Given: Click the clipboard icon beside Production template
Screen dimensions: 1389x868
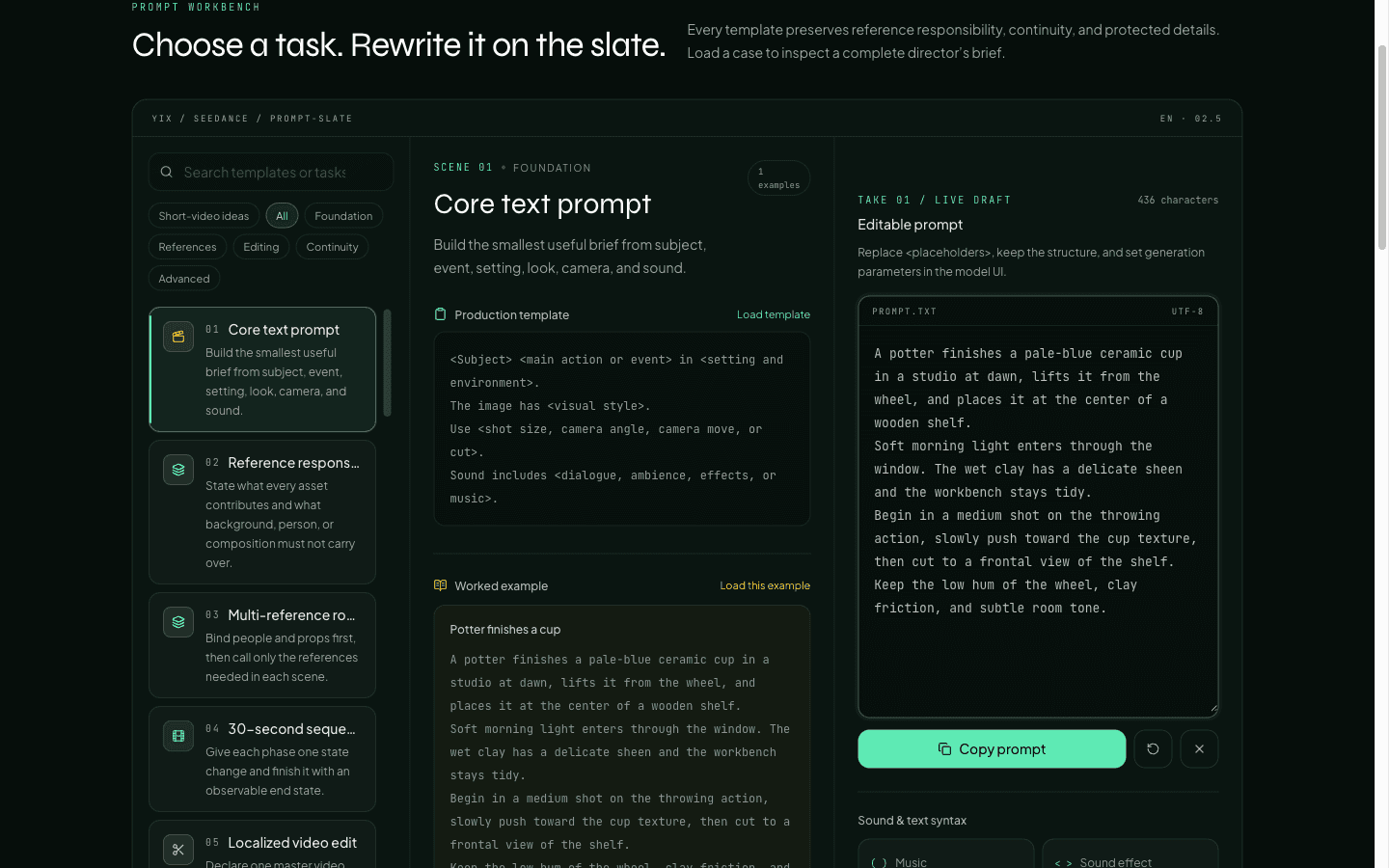Looking at the screenshot, I should pyautogui.click(x=440, y=314).
